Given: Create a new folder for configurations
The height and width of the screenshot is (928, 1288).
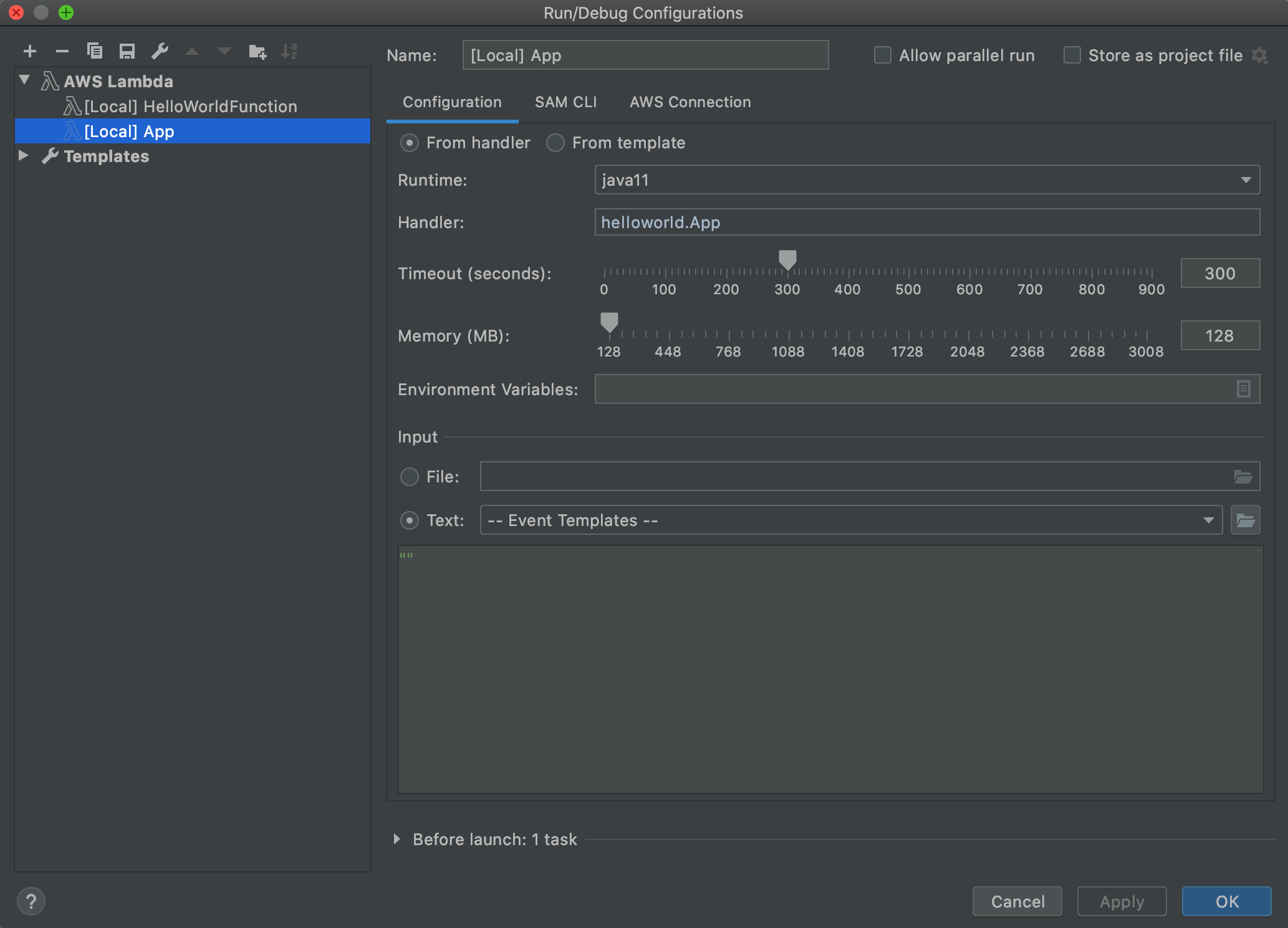Looking at the screenshot, I should click(x=257, y=51).
